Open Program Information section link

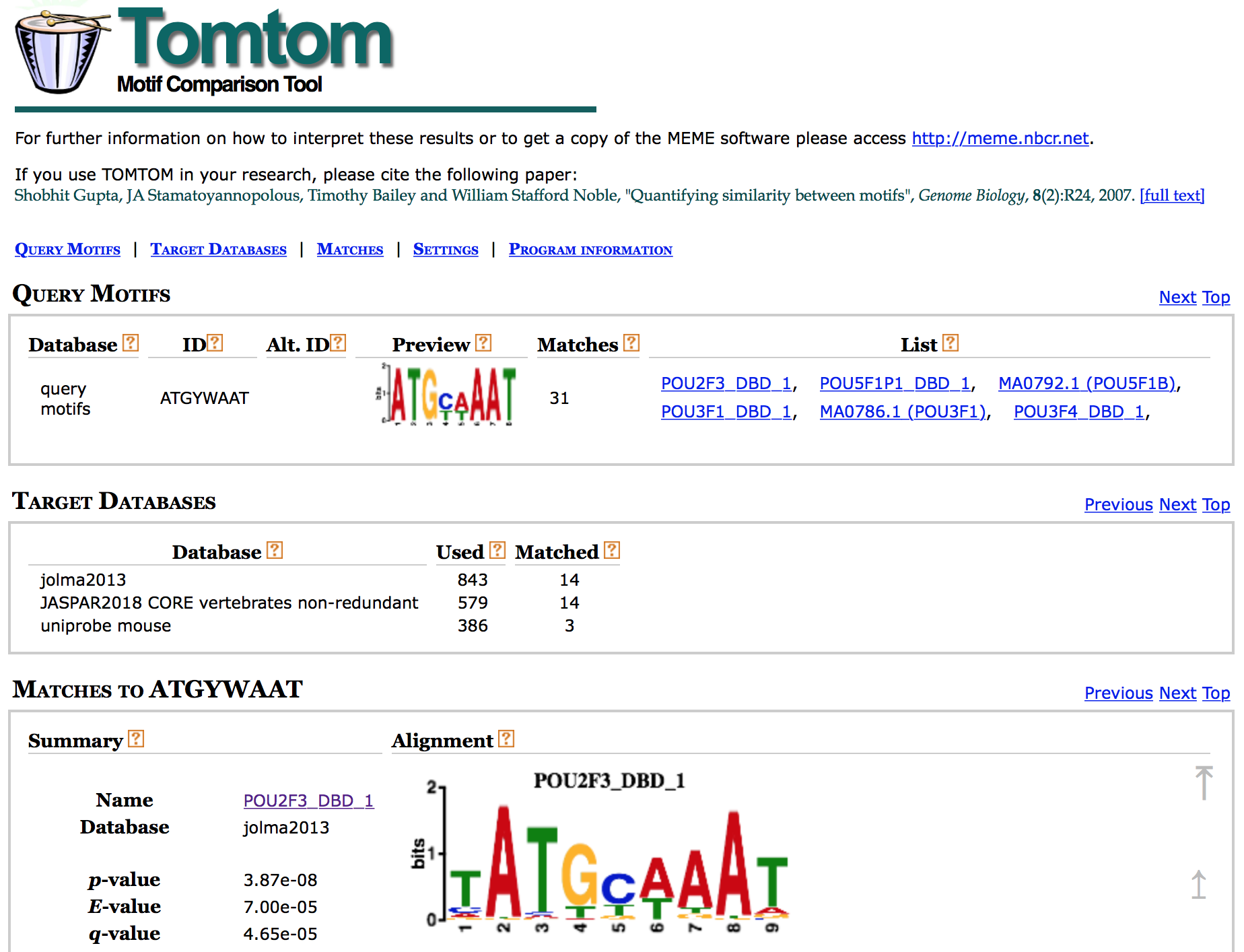(590, 249)
